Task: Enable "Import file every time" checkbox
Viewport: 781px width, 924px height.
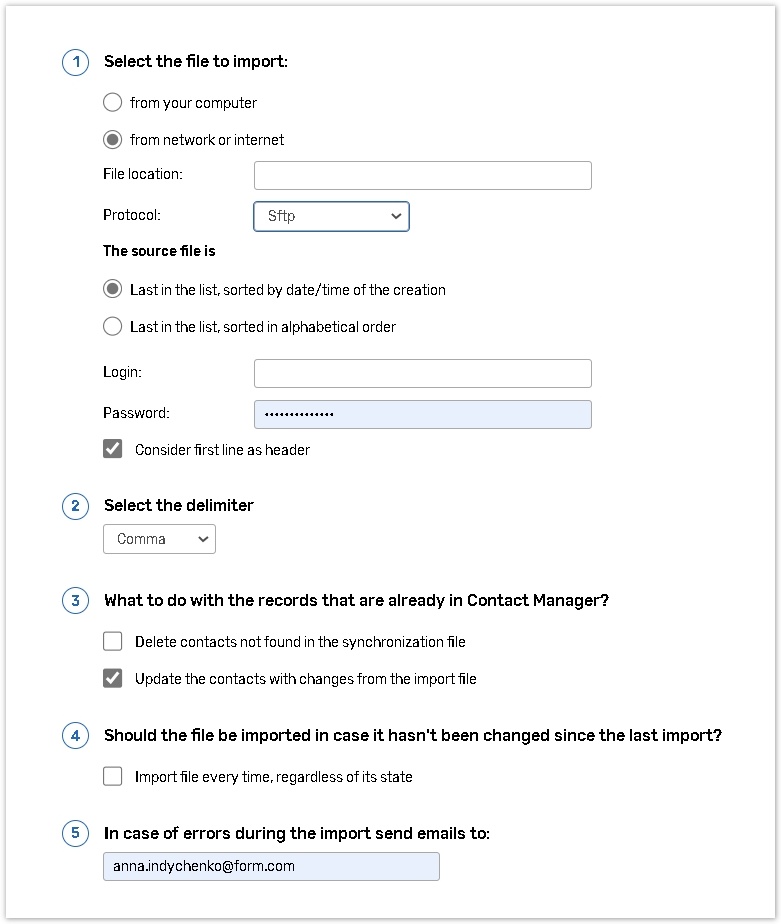Action: [x=113, y=777]
